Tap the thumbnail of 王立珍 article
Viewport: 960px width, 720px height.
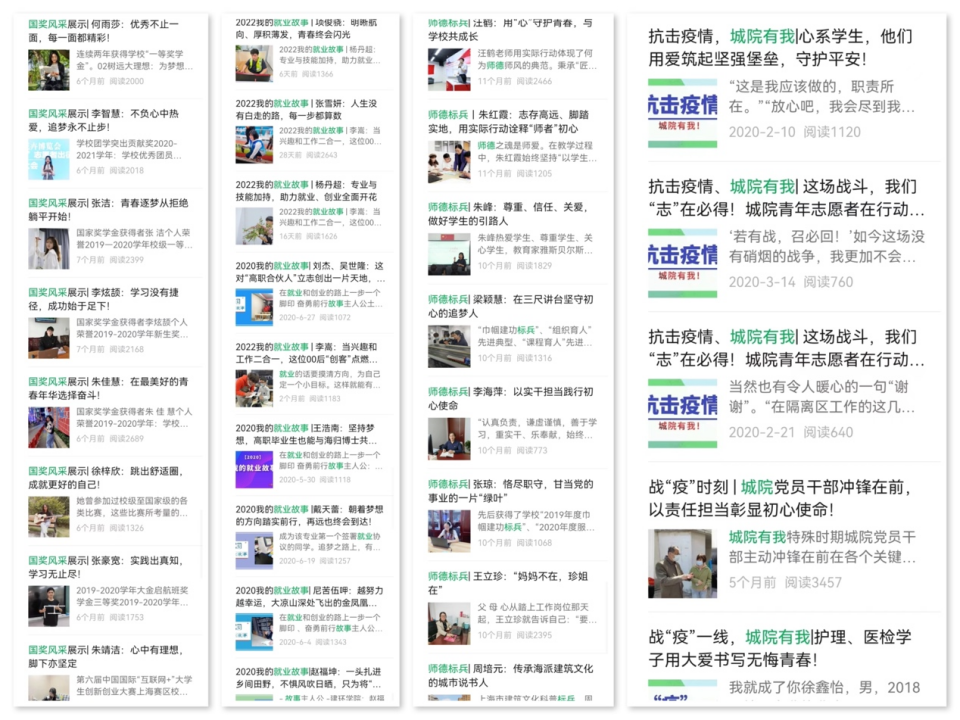(x=449, y=623)
